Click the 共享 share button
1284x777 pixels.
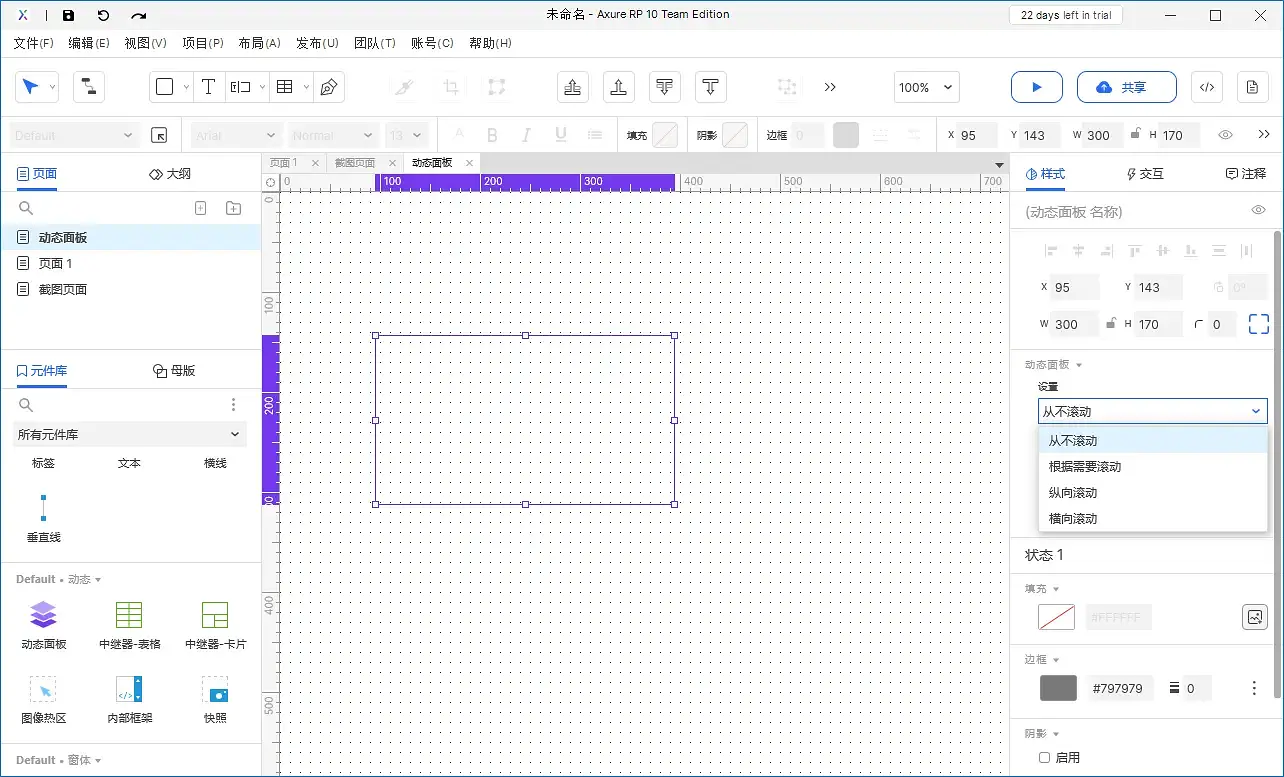[1127, 87]
